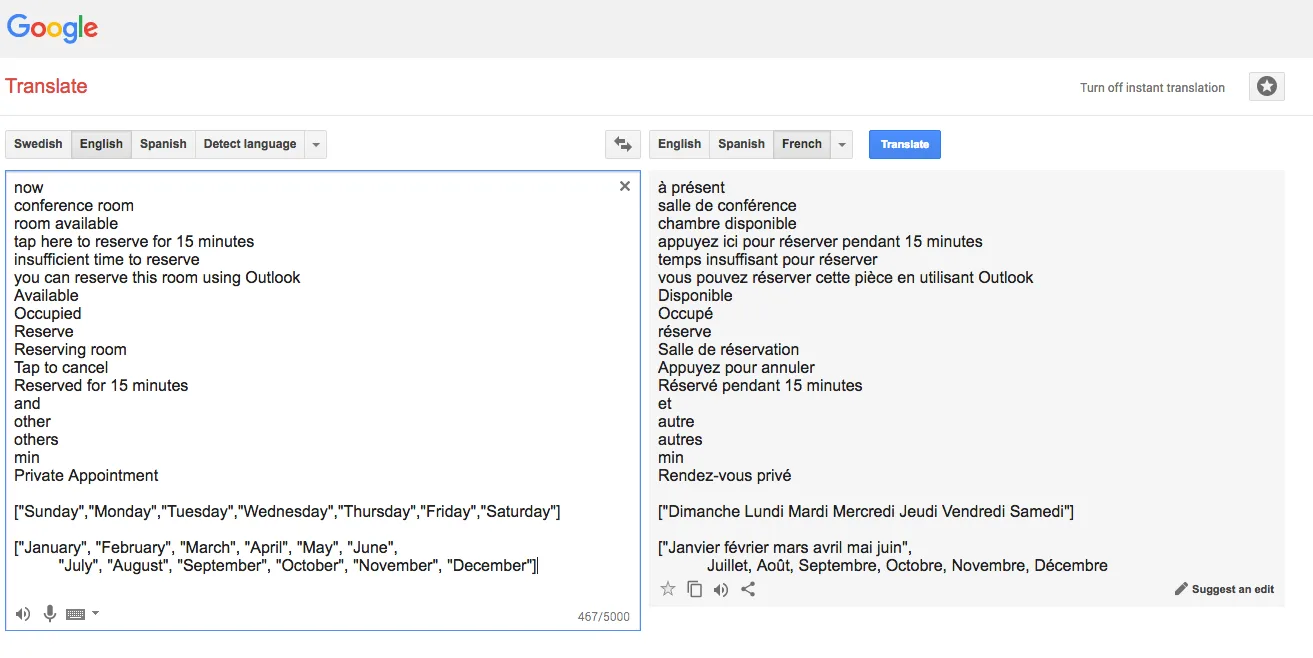Clear the source text with X
1313x658 pixels.
click(x=625, y=186)
